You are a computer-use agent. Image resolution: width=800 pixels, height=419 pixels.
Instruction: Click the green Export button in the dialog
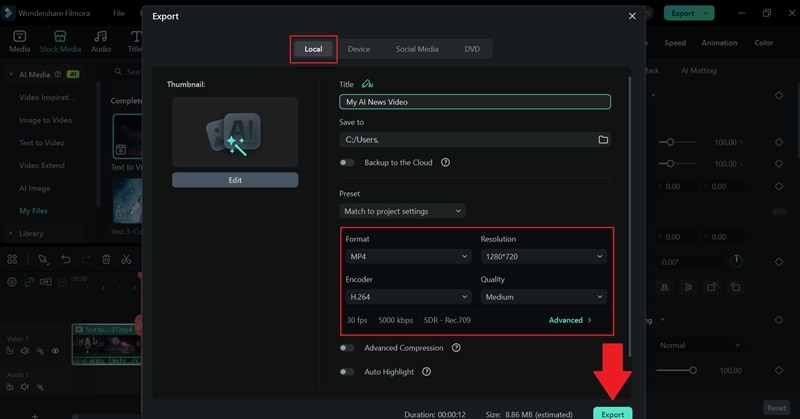(x=612, y=413)
